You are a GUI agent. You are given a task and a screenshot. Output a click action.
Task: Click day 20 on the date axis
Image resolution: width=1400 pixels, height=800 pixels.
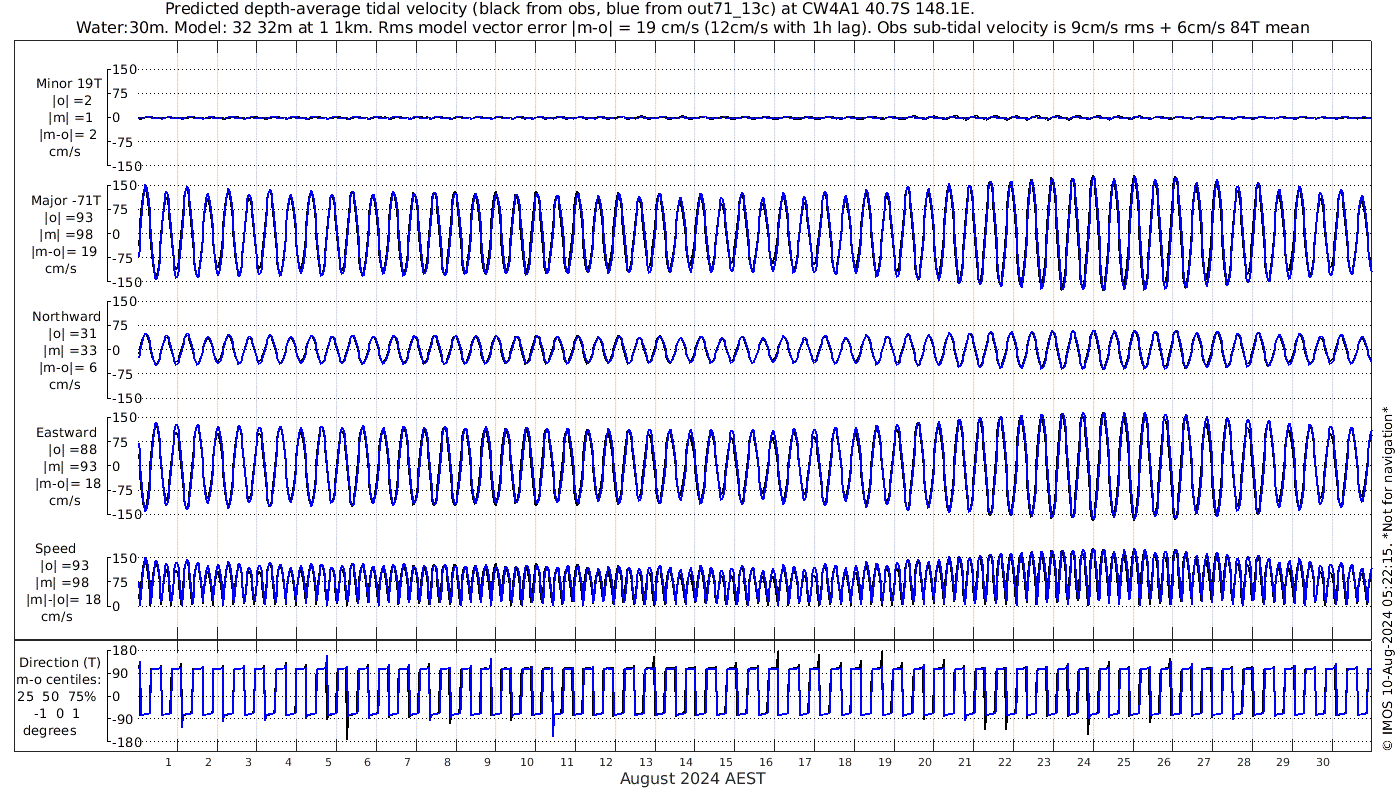[x=925, y=762]
